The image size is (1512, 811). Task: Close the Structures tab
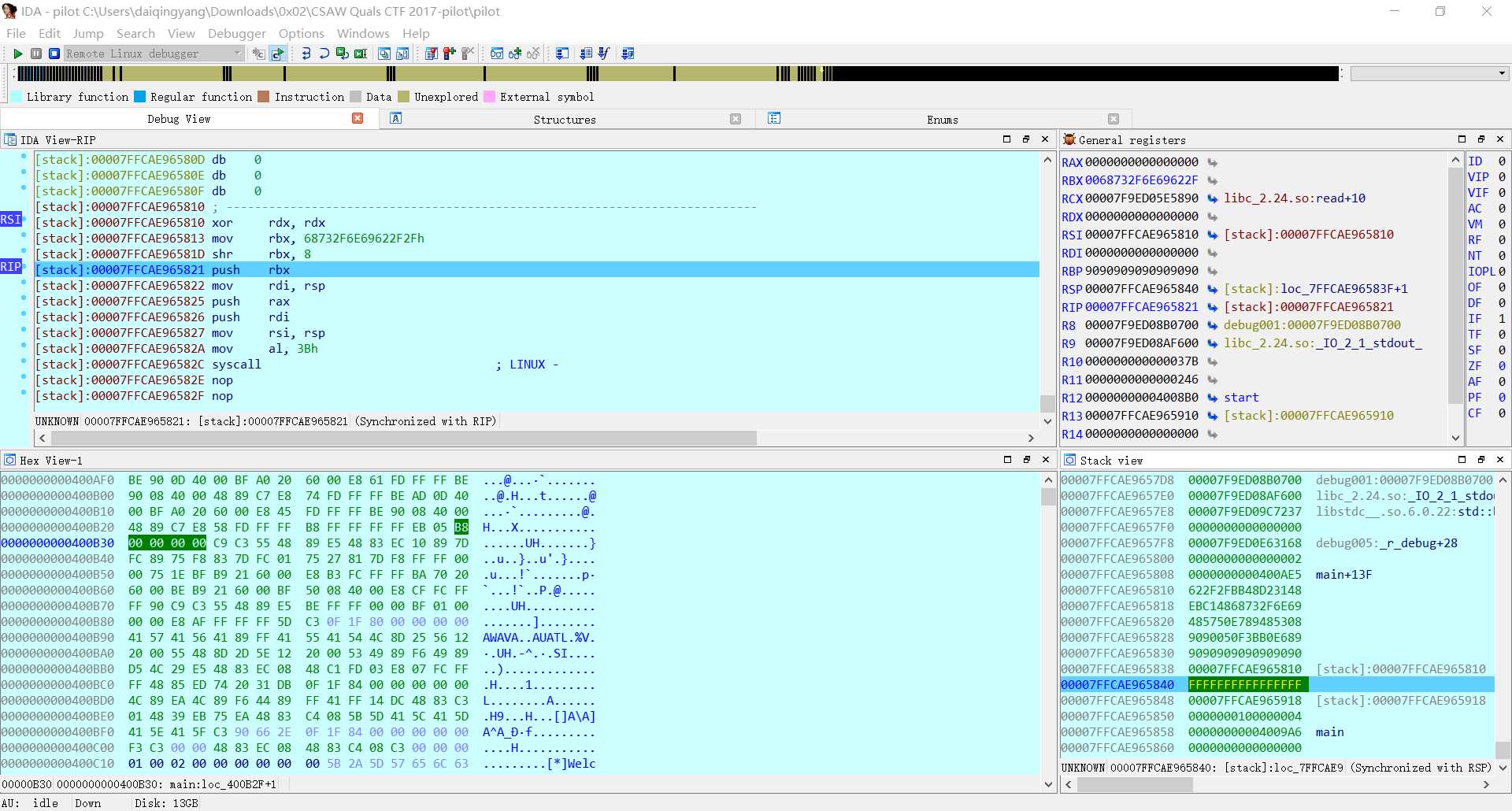[x=736, y=119]
